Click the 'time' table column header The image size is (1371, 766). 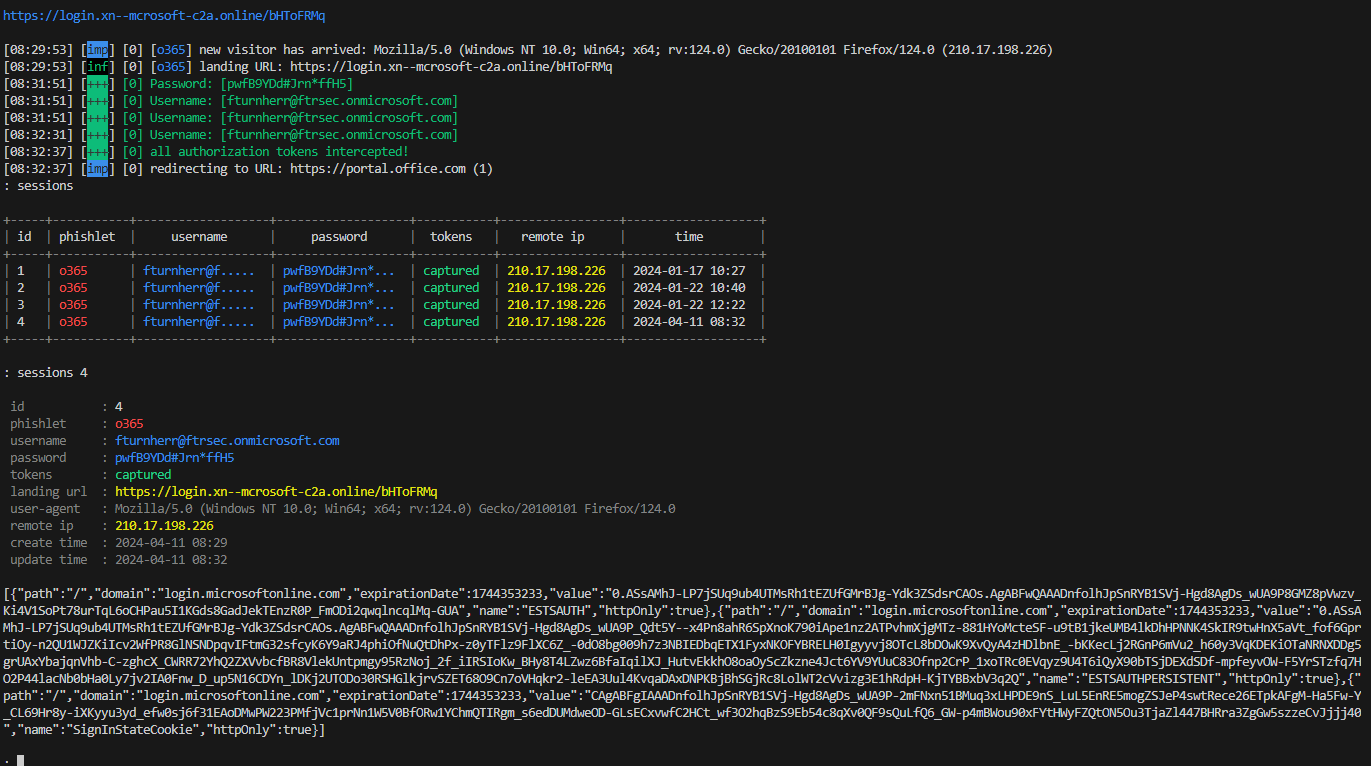[x=689, y=237]
